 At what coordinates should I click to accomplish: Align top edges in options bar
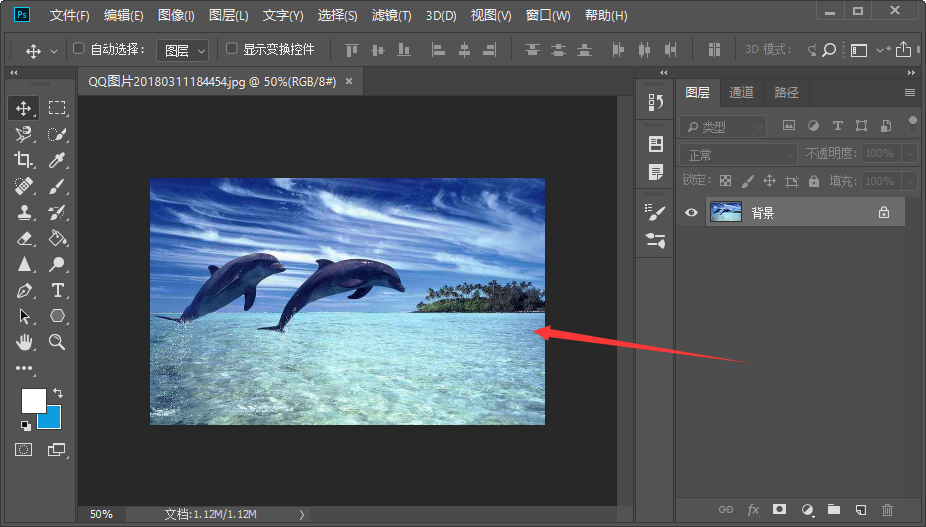352,50
